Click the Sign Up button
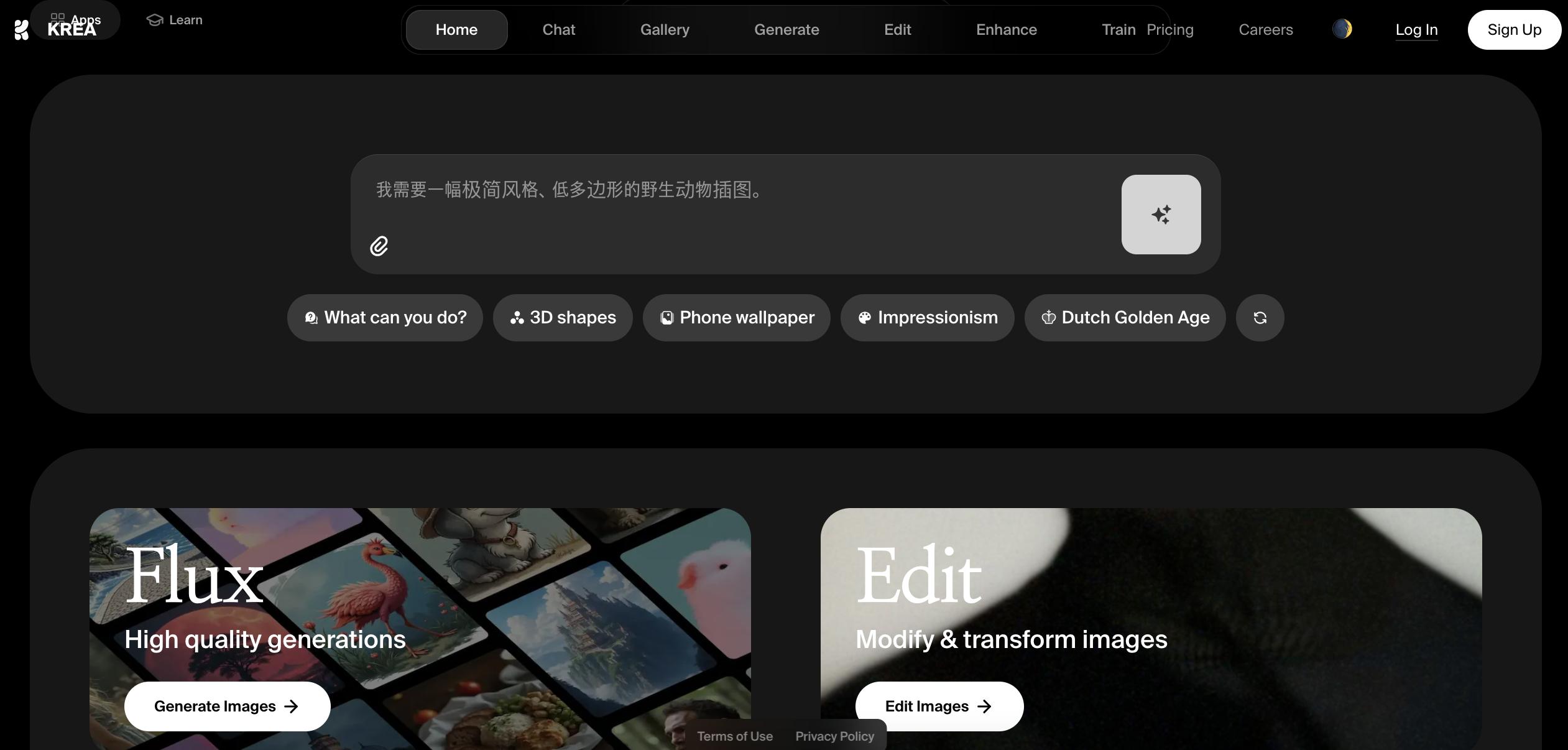Image resolution: width=1568 pixels, height=750 pixels. (1514, 30)
